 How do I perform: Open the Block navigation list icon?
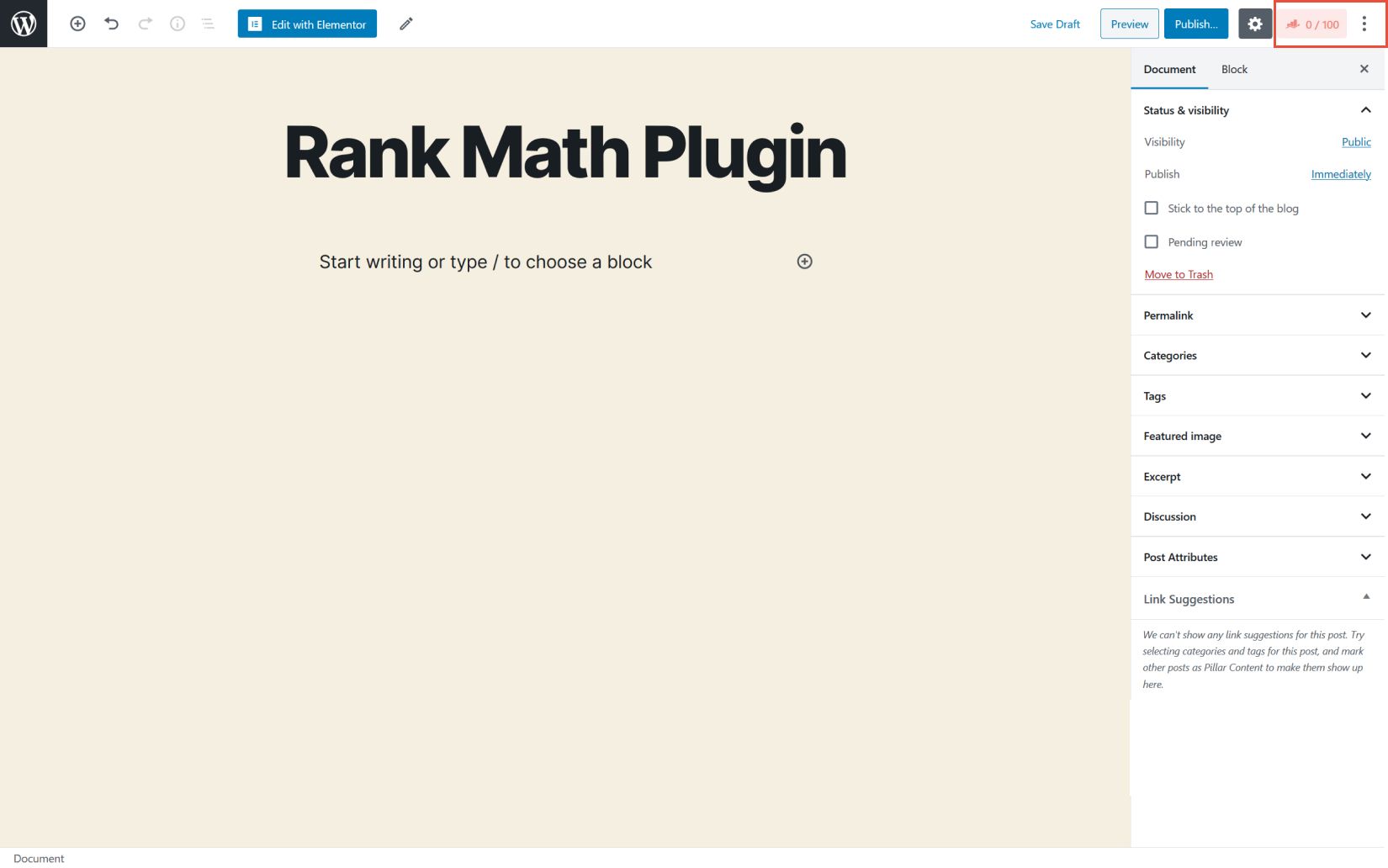(x=207, y=24)
